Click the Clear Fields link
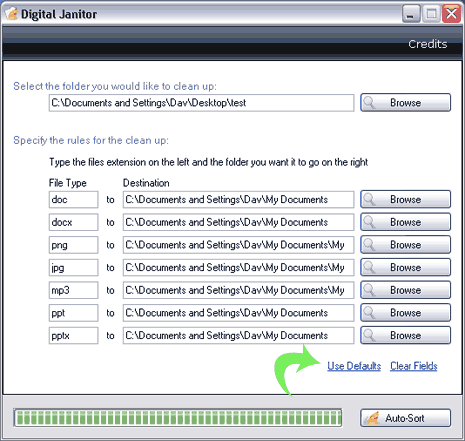This screenshot has height=441, width=465. coord(414,366)
